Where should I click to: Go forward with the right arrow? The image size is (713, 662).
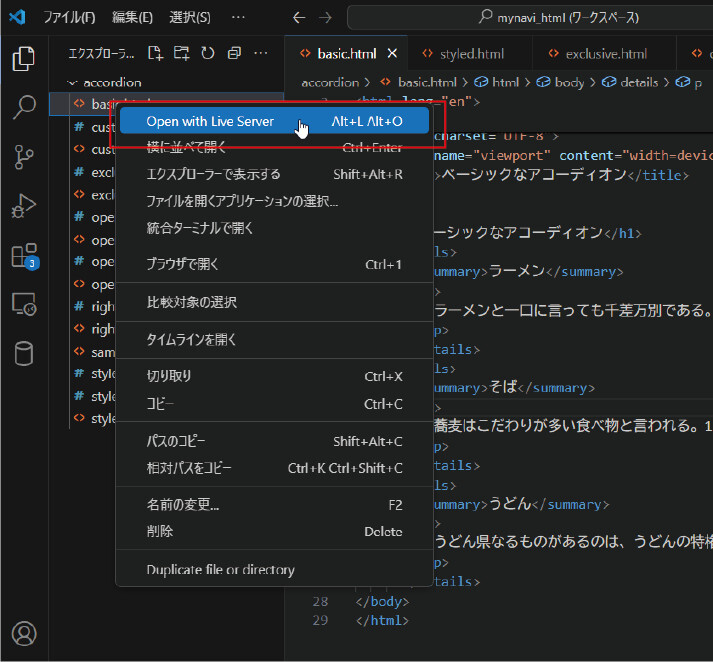325,18
